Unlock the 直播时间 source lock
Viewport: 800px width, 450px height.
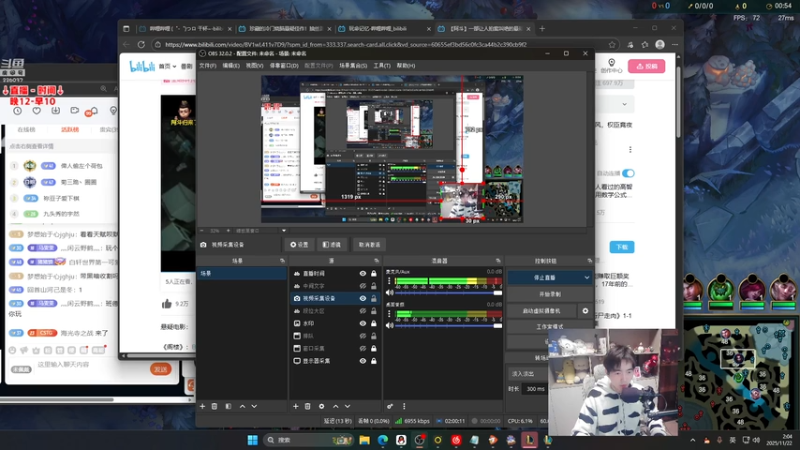tap(374, 273)
